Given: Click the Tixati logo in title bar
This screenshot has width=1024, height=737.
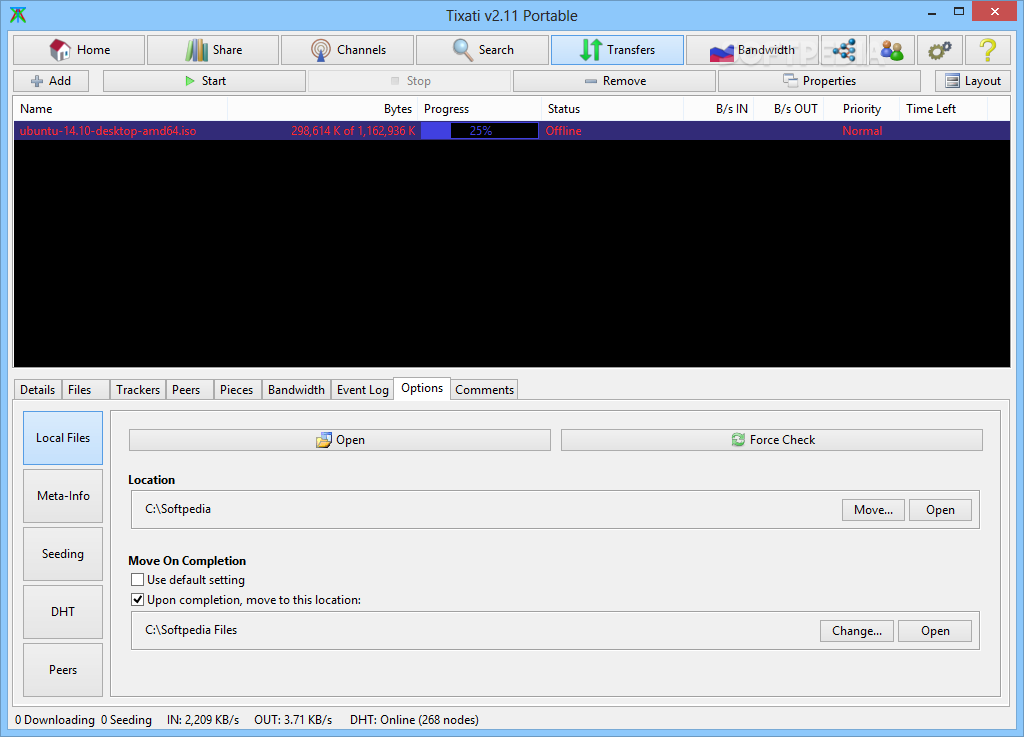Looking at the screenshot, I should (18, 14).
